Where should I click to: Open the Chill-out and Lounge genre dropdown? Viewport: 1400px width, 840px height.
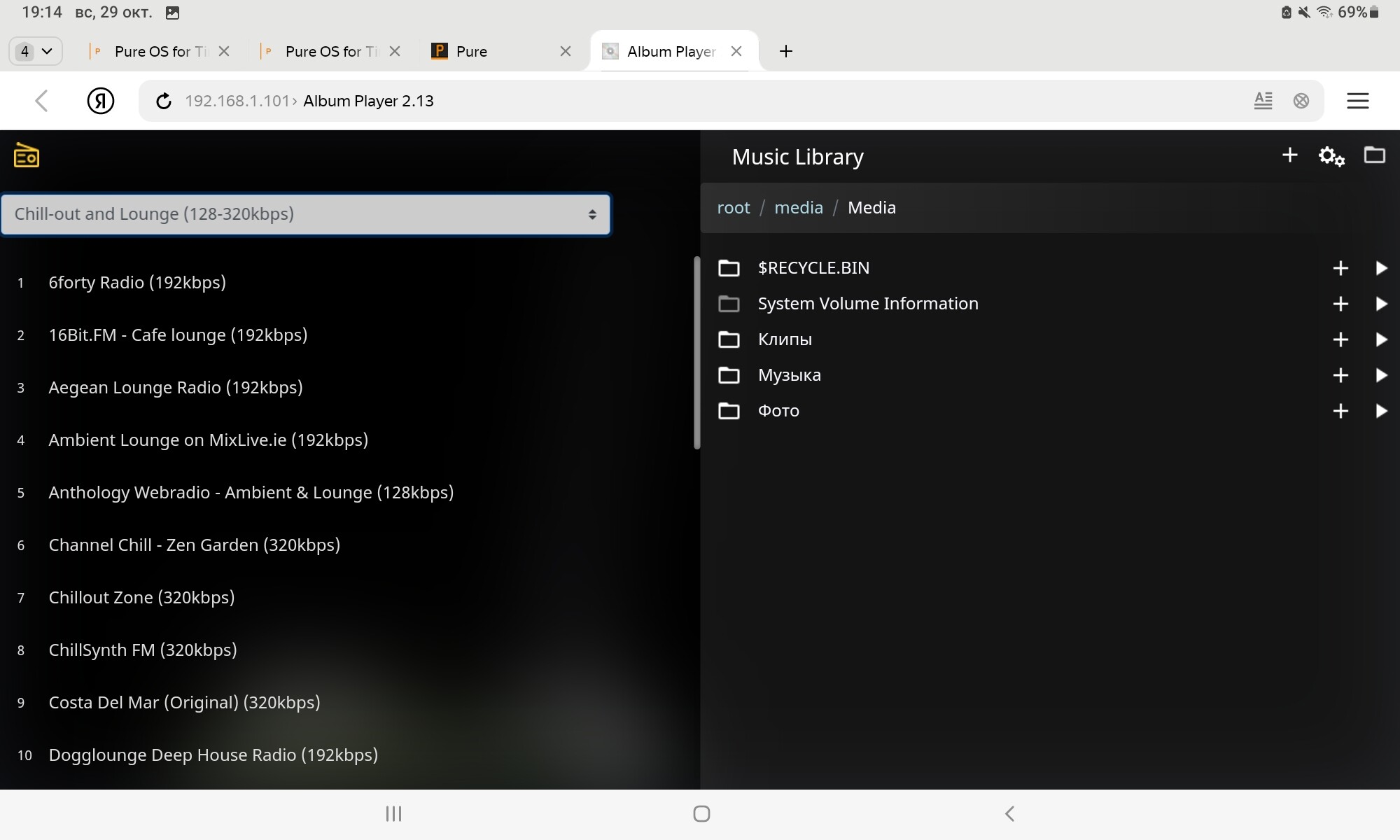(305, 214)
